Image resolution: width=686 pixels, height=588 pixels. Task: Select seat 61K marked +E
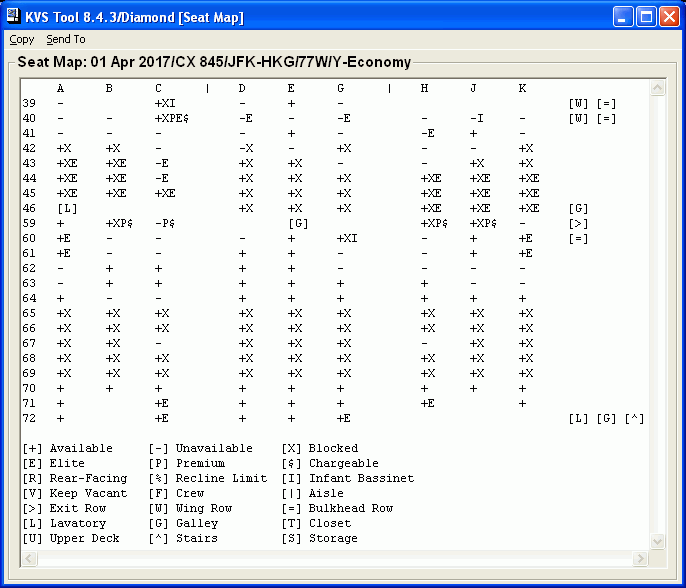click(x=525, y=253)
